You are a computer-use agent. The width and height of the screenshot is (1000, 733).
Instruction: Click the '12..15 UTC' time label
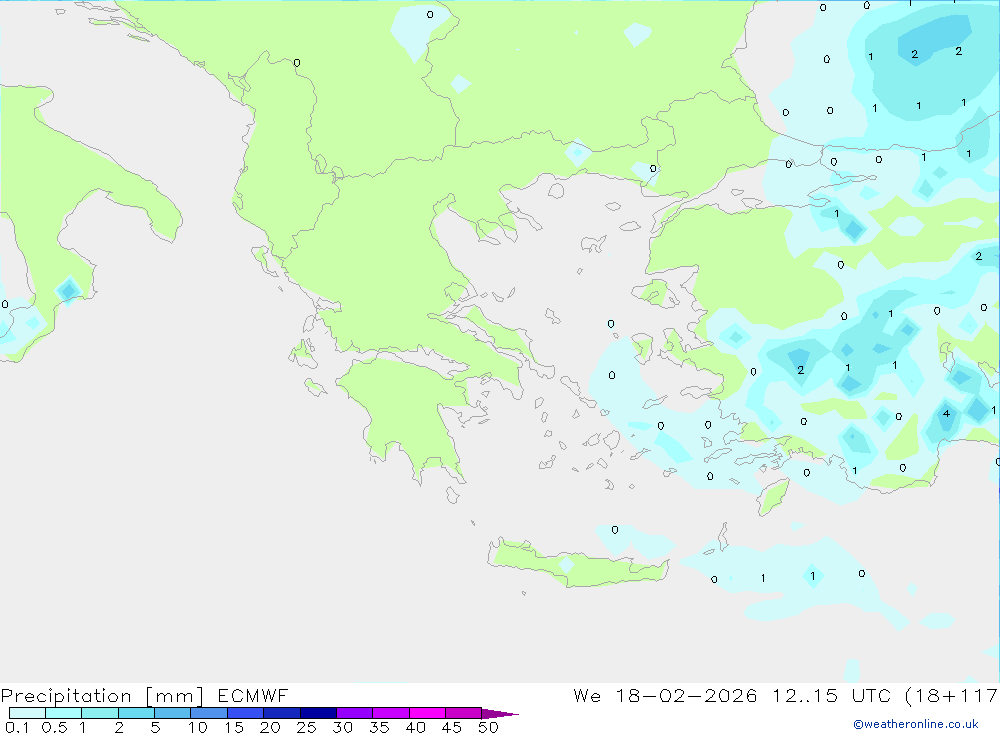click(831, 695)
